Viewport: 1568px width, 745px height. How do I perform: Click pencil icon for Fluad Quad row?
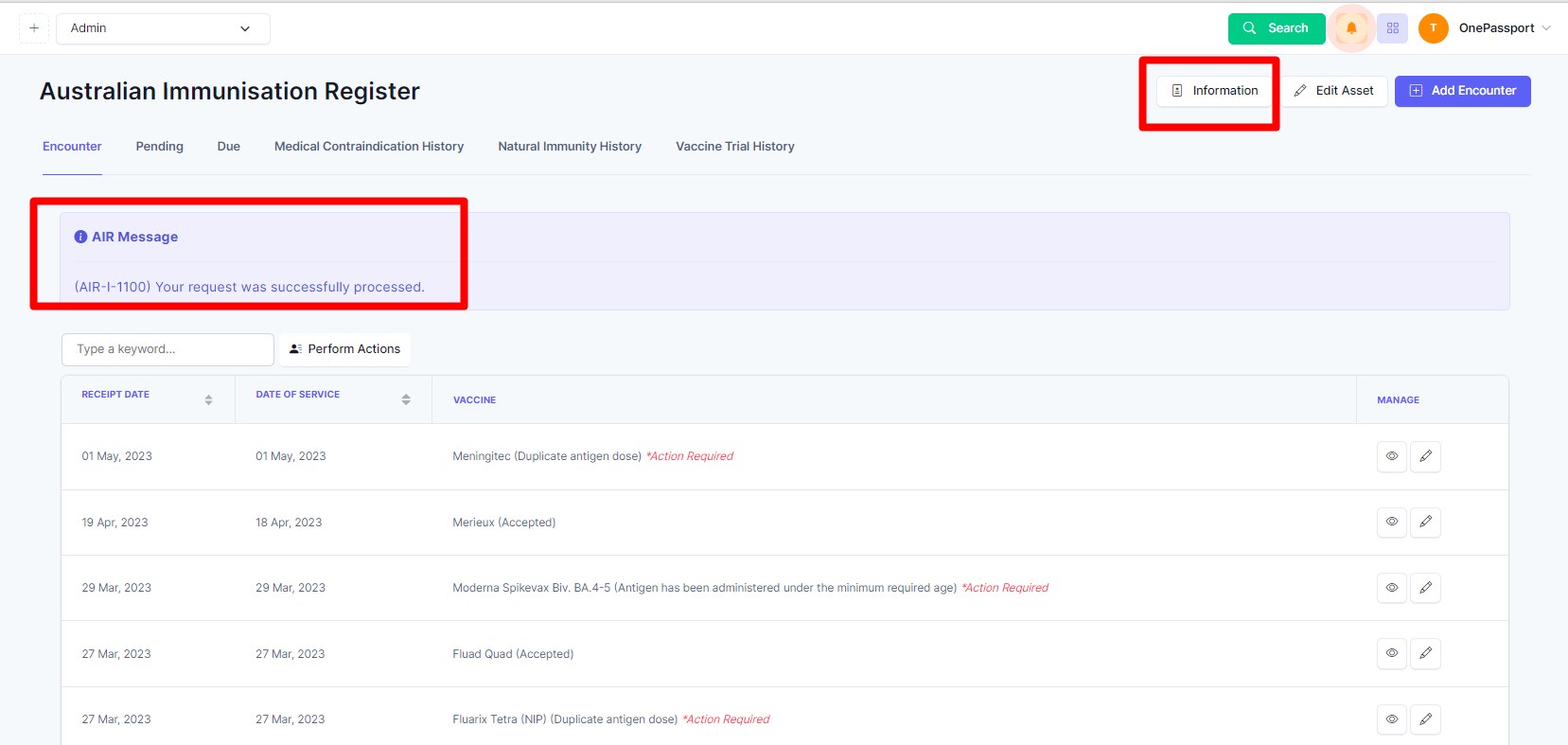1425,653
